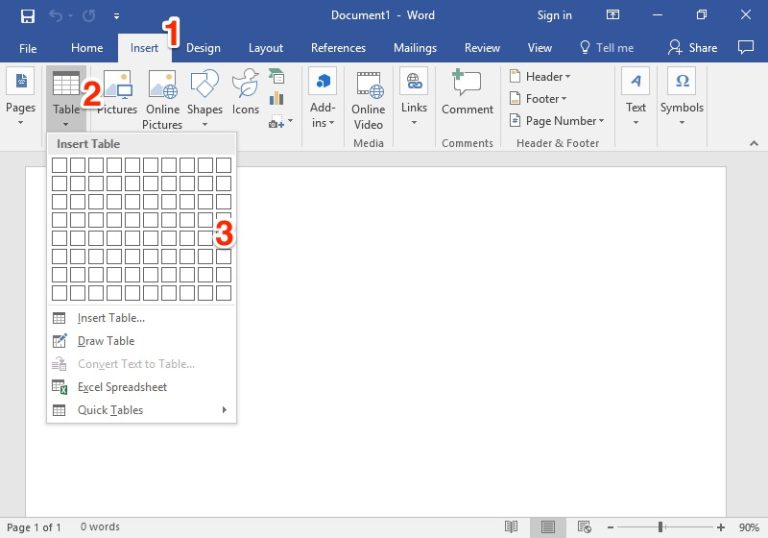Insert an Online Video

click(368, 100)
